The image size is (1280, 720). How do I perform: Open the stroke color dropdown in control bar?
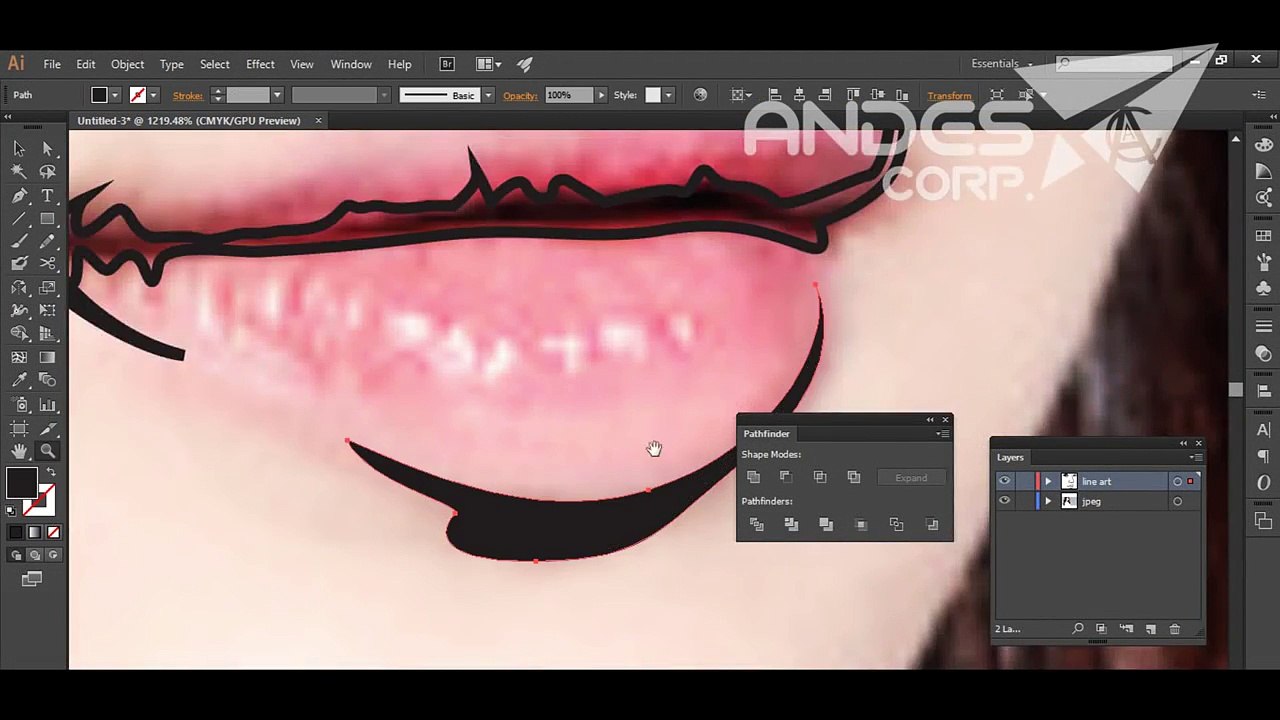[x=153, y=96]
